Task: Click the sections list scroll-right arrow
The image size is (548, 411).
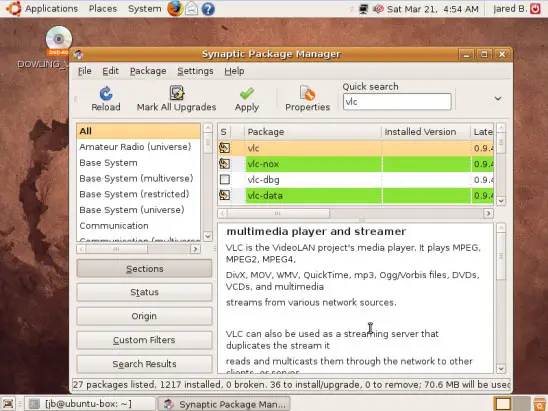Action: pos(195,249)
